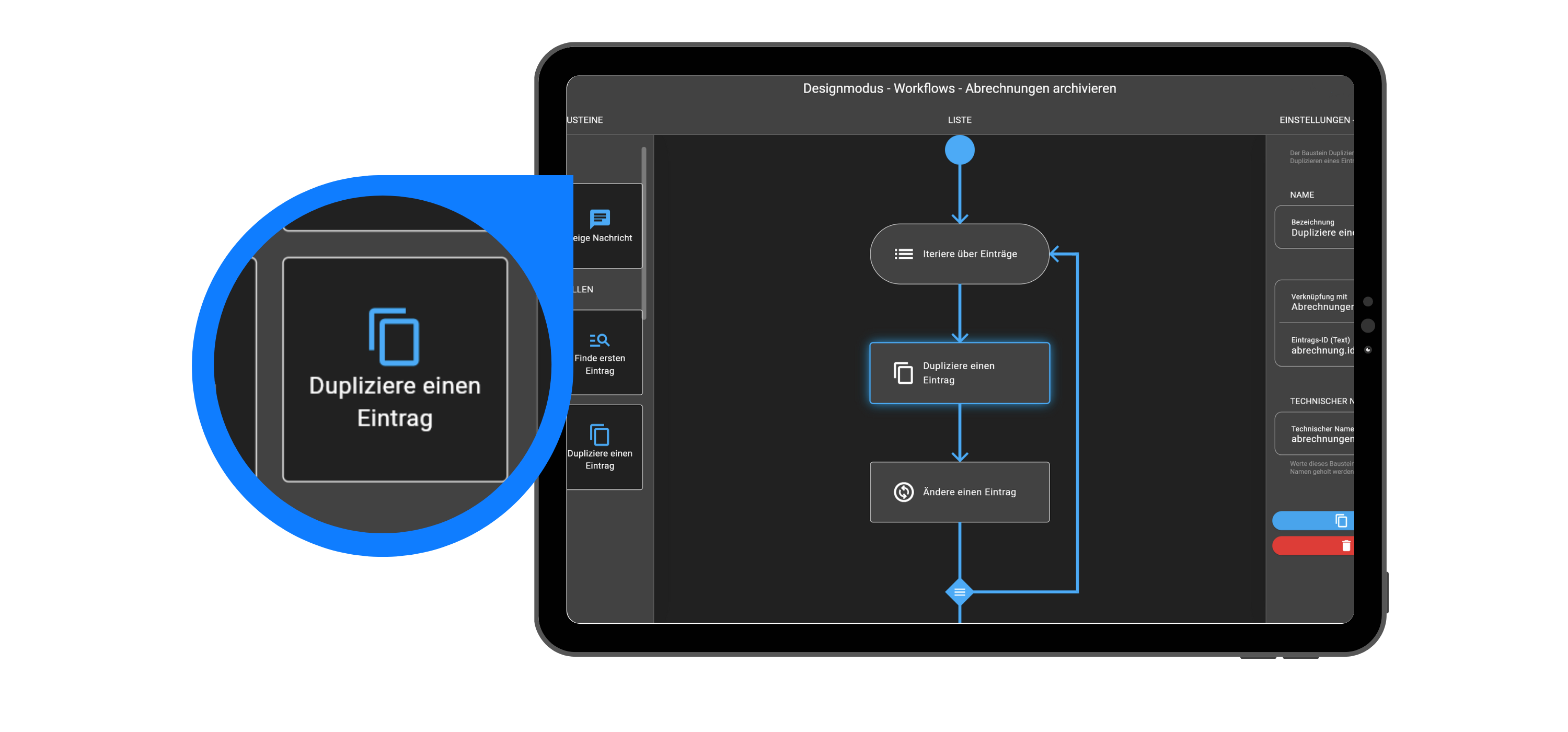Image resolution: width=1568 pixels, height=732 pixels.
Task: Click the title 'Designmodus - Workflows - Abrechnungen archivieren'
Action: point(959,88)
